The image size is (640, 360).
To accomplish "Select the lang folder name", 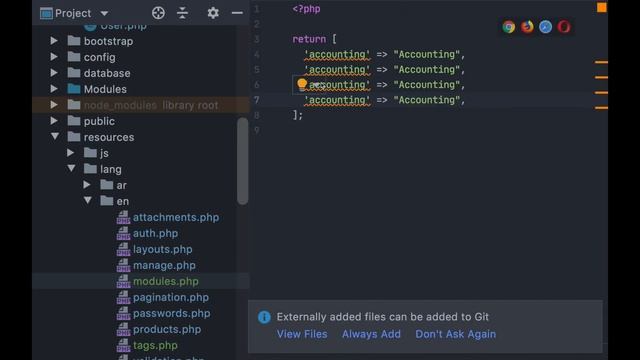I will [x=111, y=169].
